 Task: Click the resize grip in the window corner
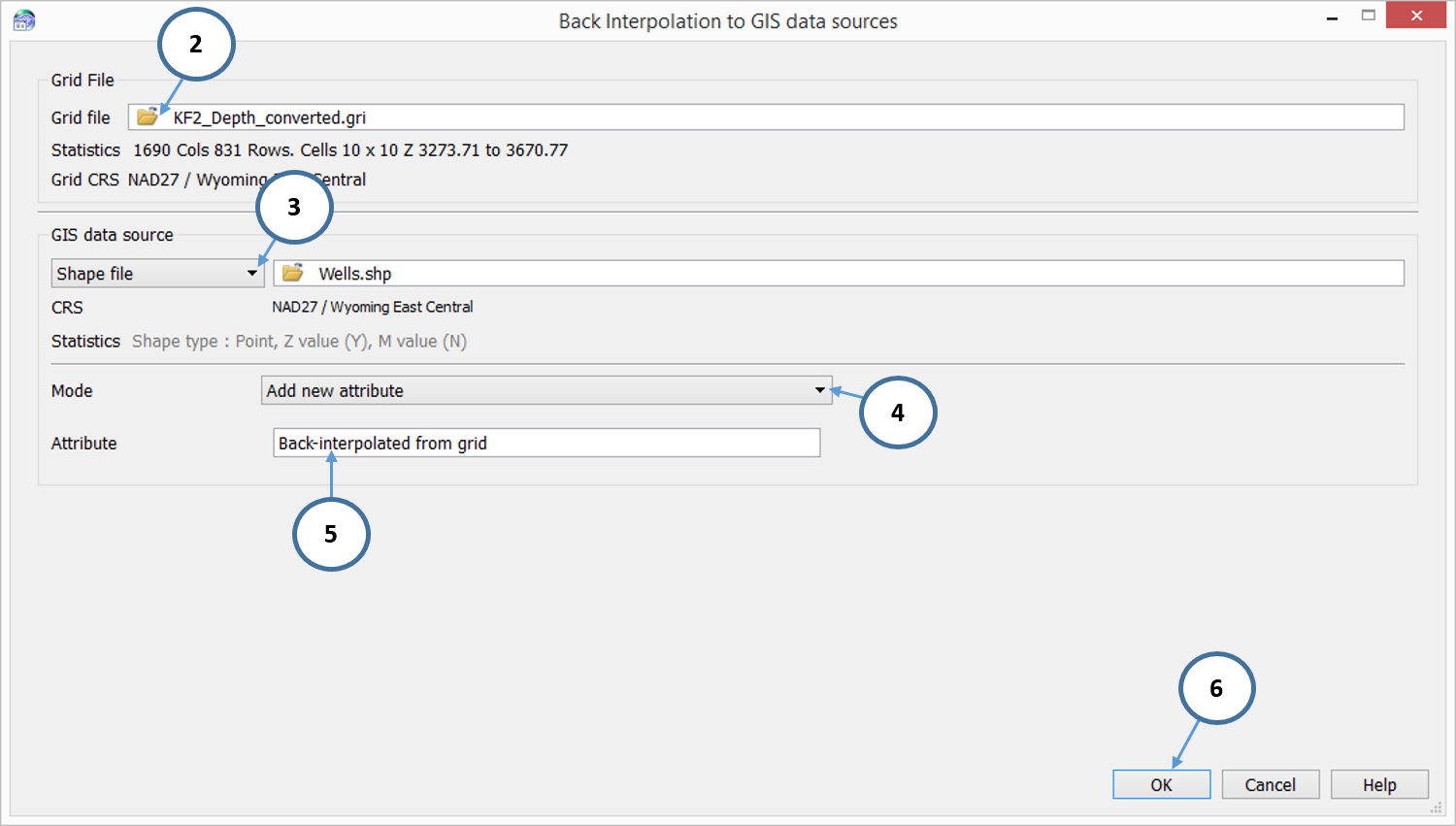(x=1436, y=808)
